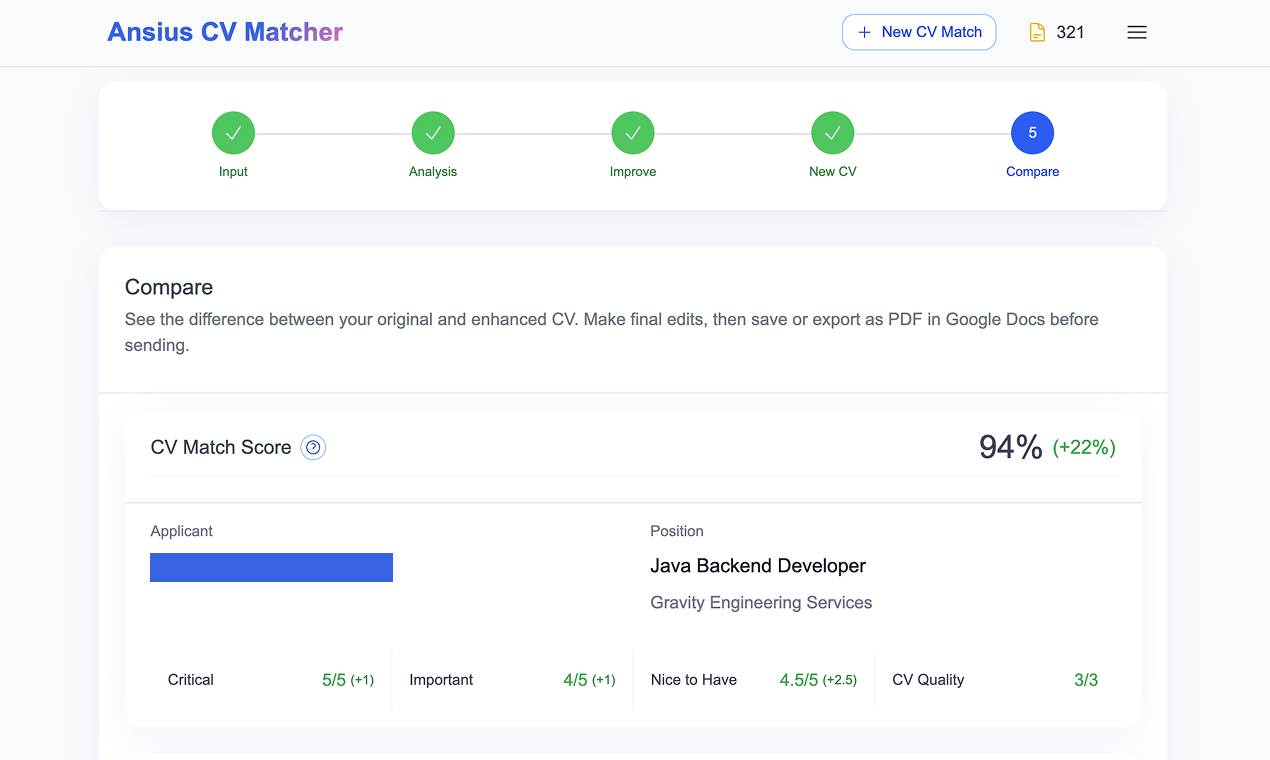The height and width of the screenshot is (760, 1270).
Task: Go to the Analysis step circle
Action: click(433, 133)
